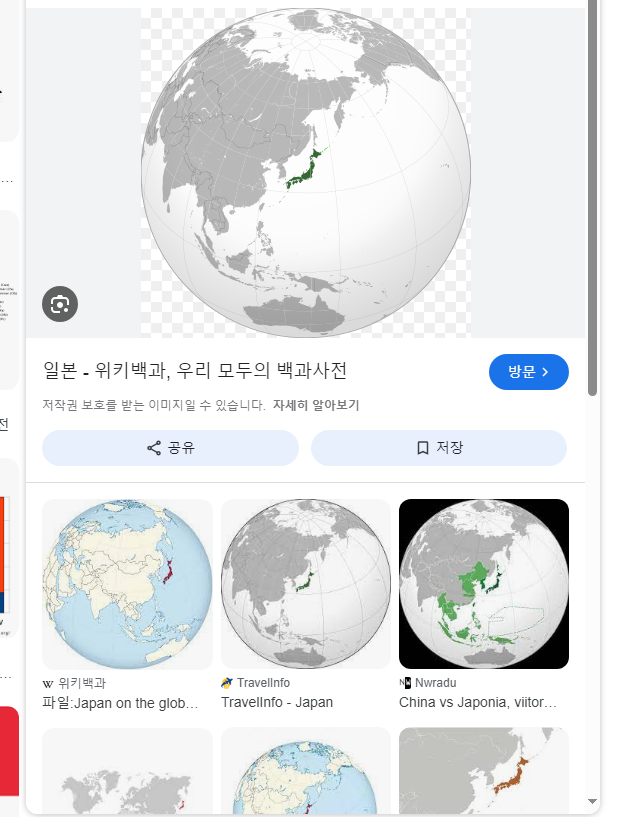
Task: Open the 자세히 알아보기 link
Action: tap(316, 405)
